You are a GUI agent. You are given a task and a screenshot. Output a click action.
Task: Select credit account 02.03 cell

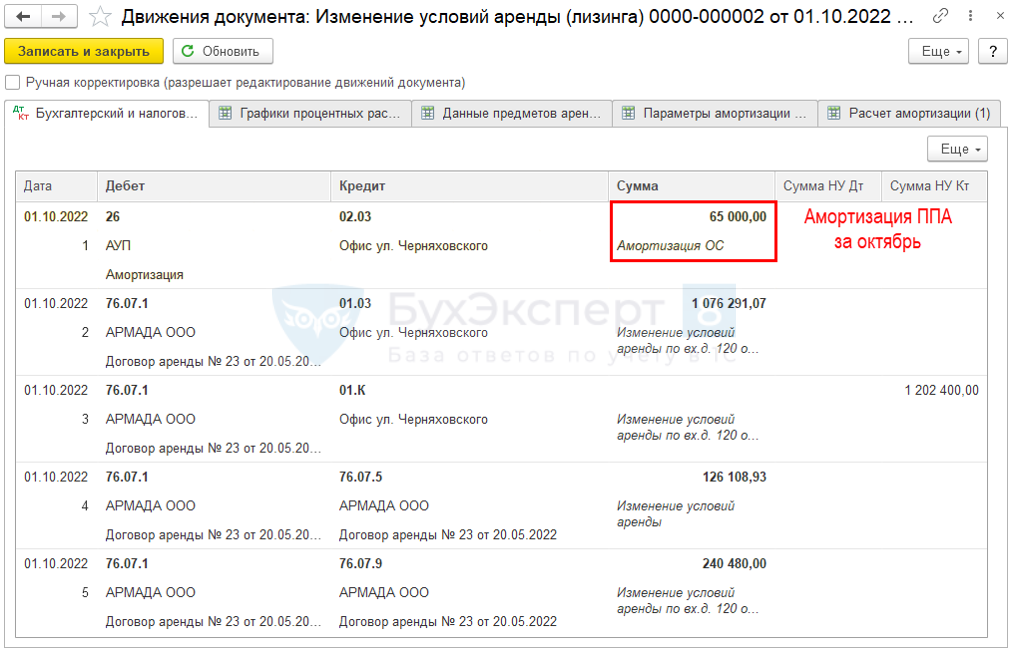click(x=355, y=216)
